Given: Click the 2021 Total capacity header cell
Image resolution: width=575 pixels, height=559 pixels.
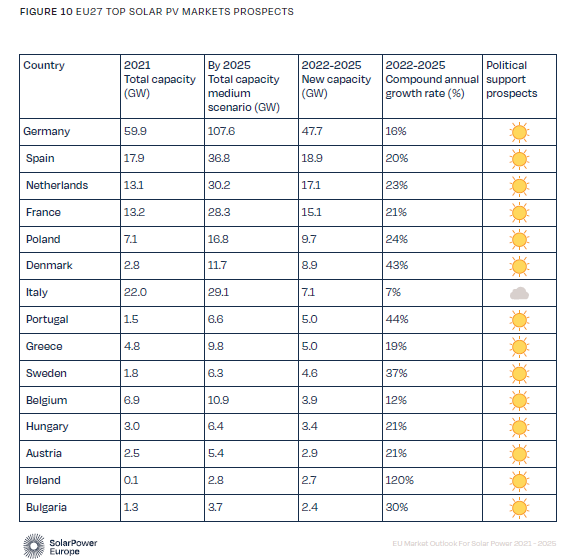Looking at the screenshot, I should click(162, 87).
